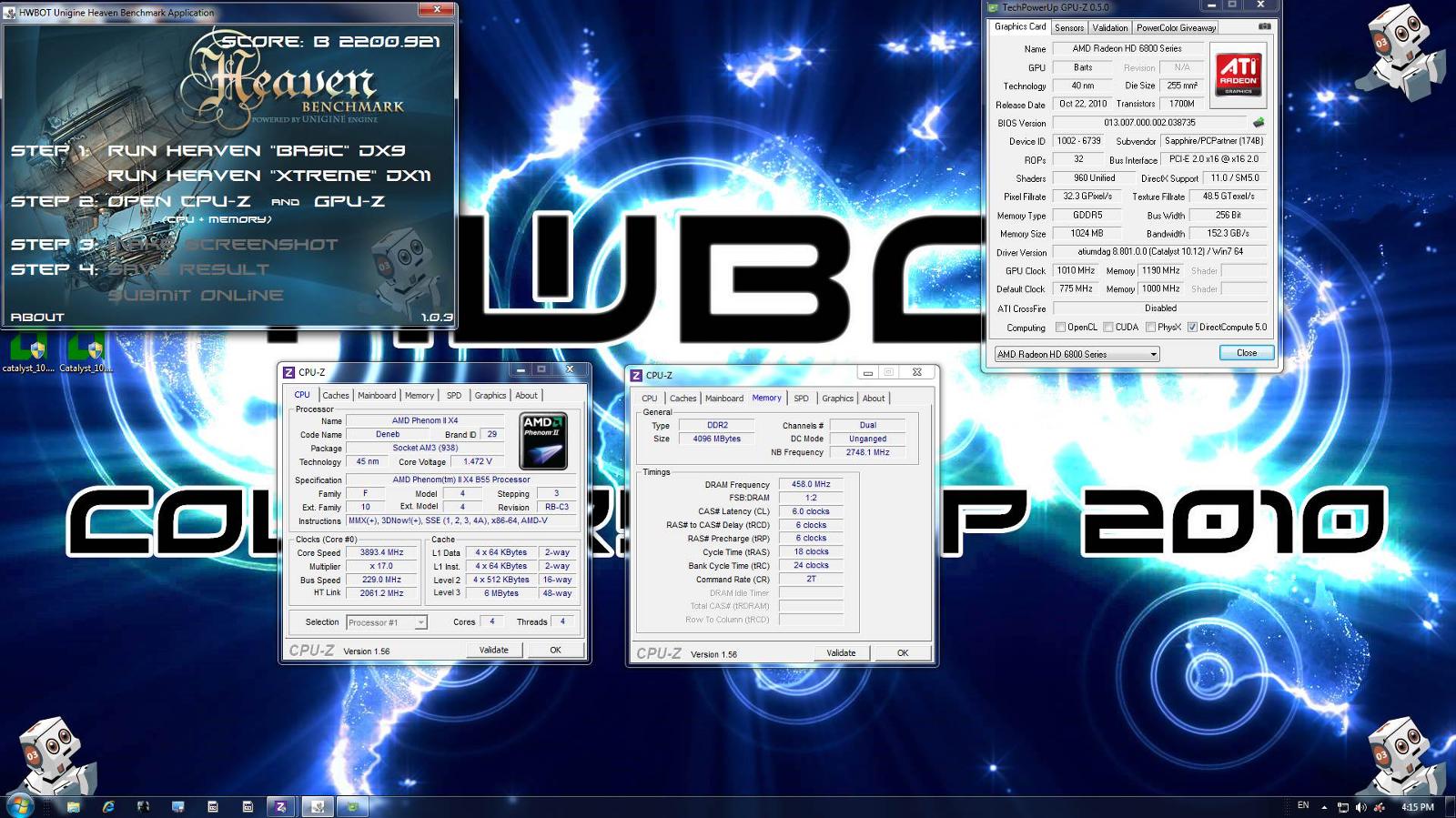Click the Show desktop strip on the taskbar
This screenshot has width=1456, height=818.
pos(1449,807)
